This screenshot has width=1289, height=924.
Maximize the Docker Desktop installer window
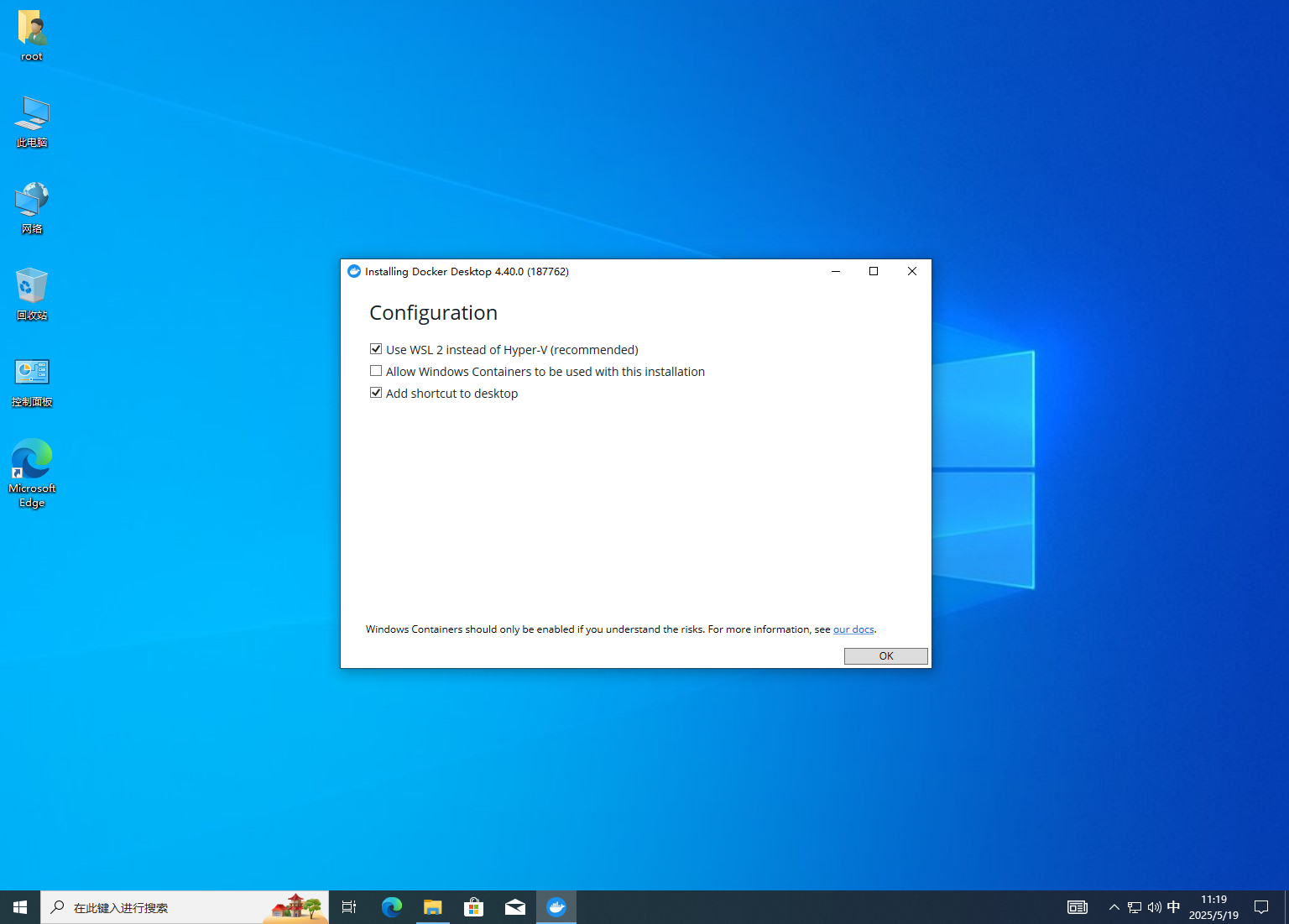click(x=874, y=271)
